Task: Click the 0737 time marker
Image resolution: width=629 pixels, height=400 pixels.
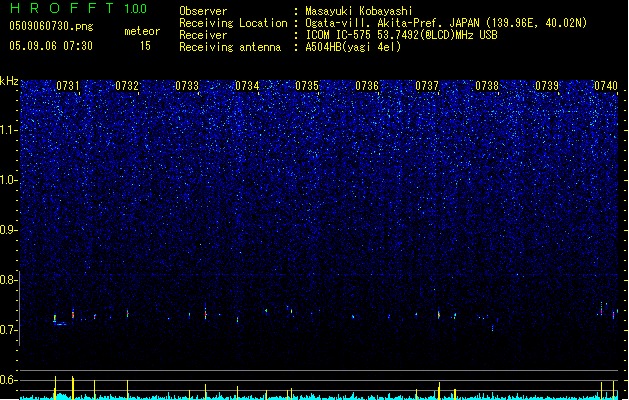Action: click(x=427, y=86)
